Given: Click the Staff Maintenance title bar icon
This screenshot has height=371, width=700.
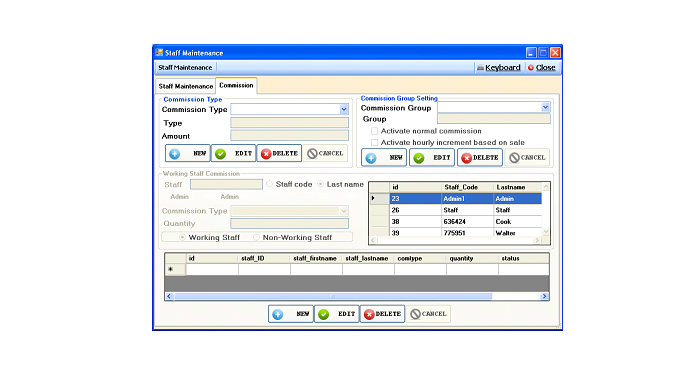Looking at the screenshot, I should [x=159, y=53].
